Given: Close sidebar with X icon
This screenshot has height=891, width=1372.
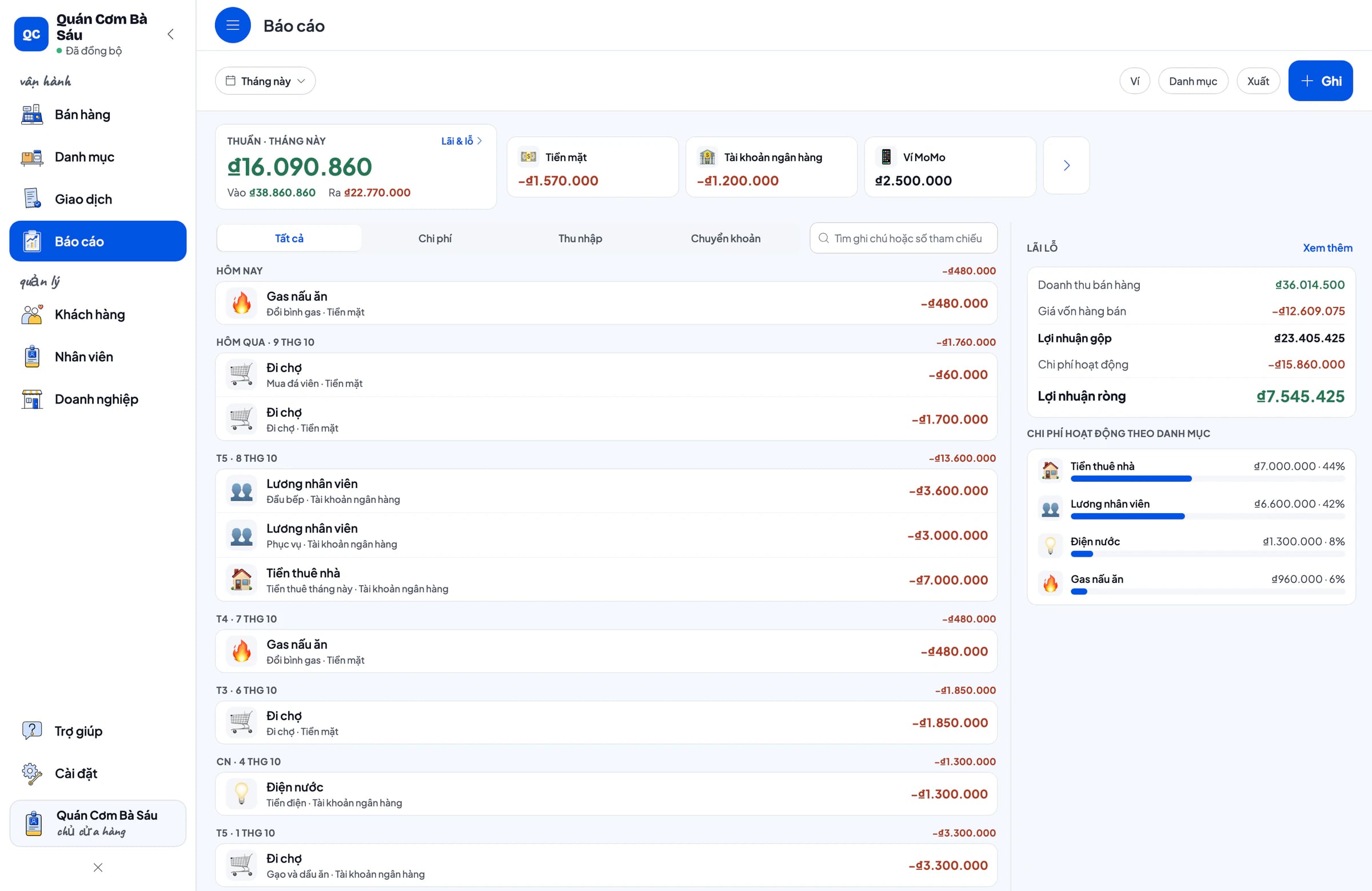Looking at the screenshot, I should 98,868.
